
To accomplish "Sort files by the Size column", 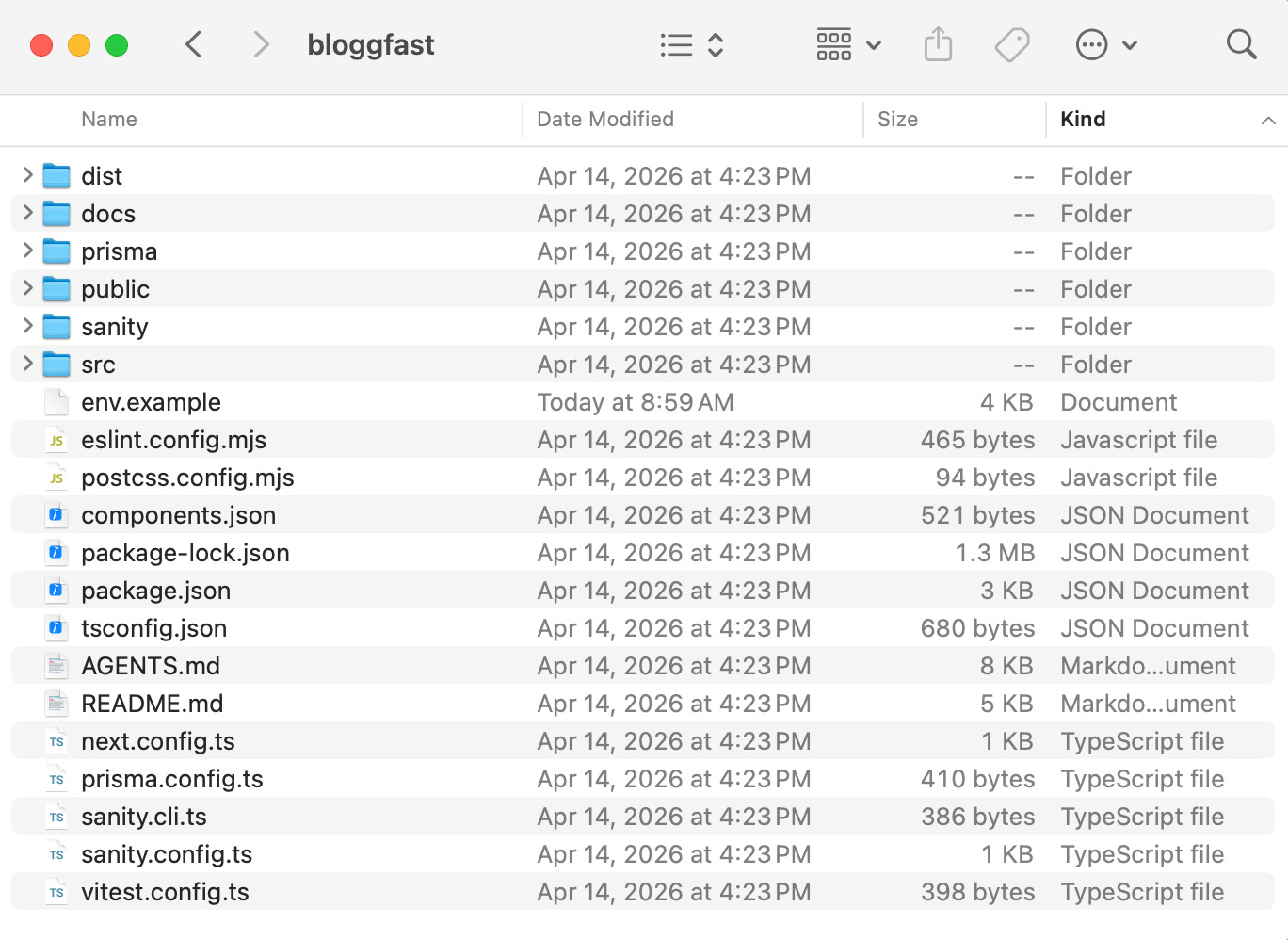I will [x=897, y=120].
